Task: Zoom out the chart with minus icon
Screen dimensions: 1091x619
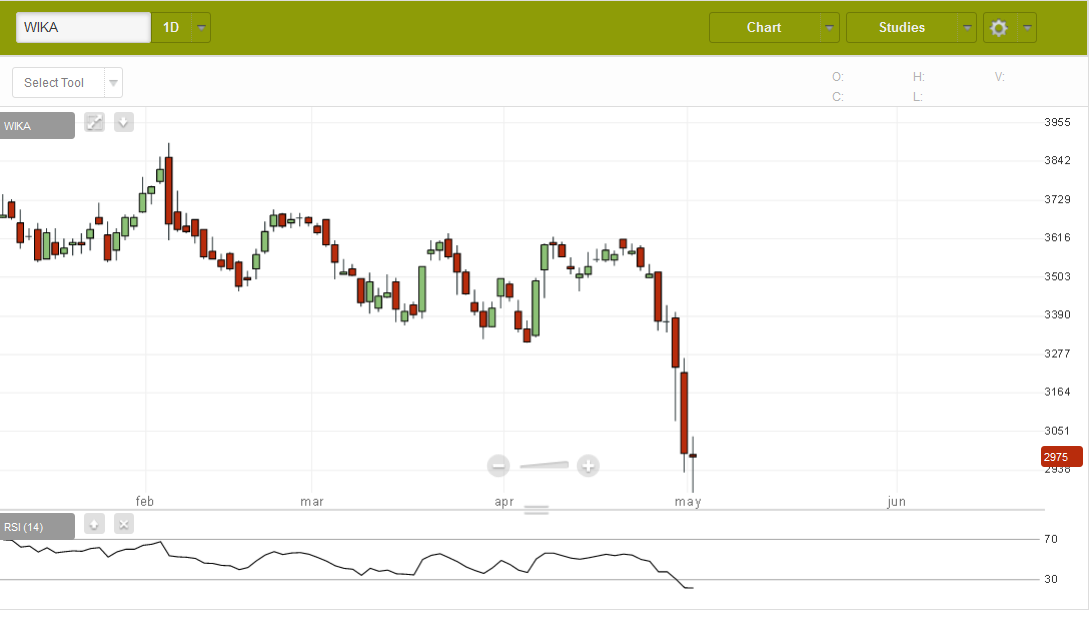Action: 499,465
